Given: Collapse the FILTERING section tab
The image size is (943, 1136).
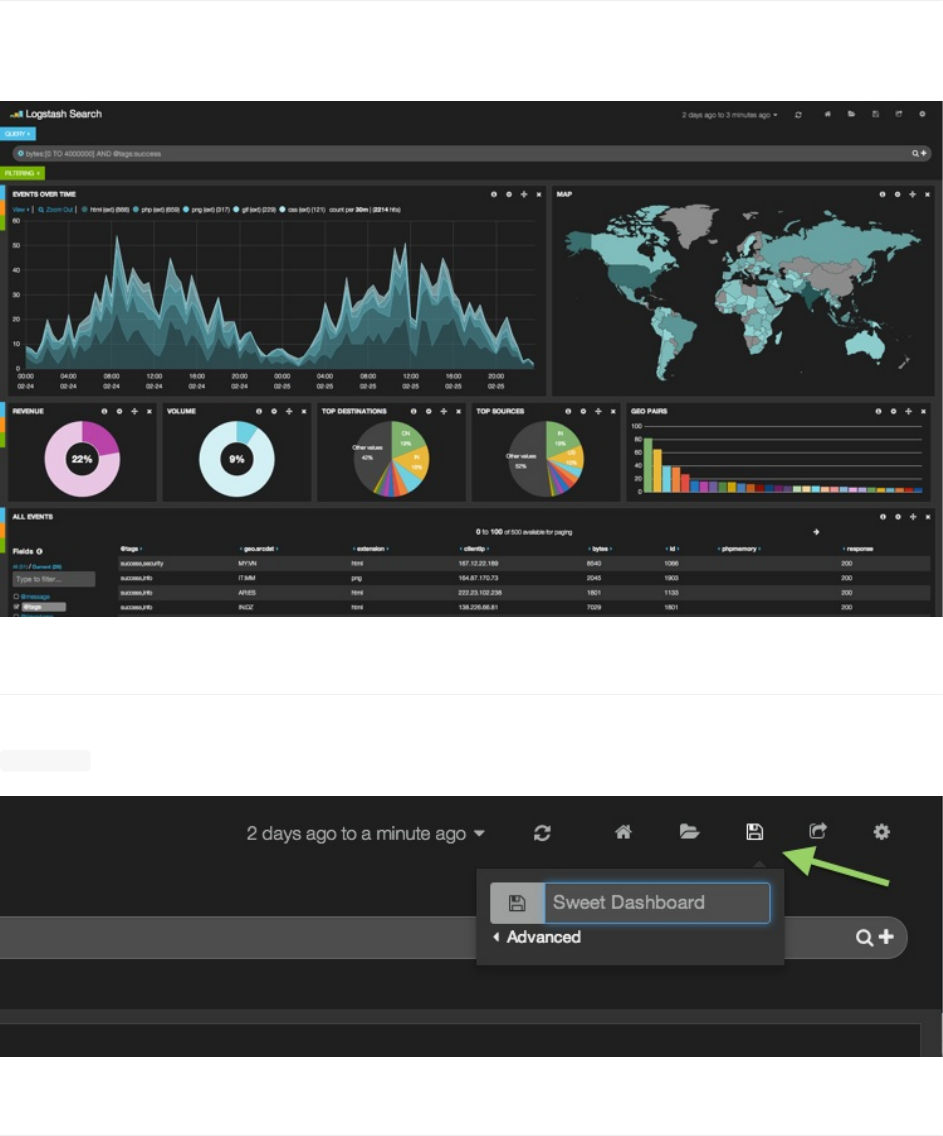Looking at the screenshot, I should pyautogui.click(x=22, y=173).
